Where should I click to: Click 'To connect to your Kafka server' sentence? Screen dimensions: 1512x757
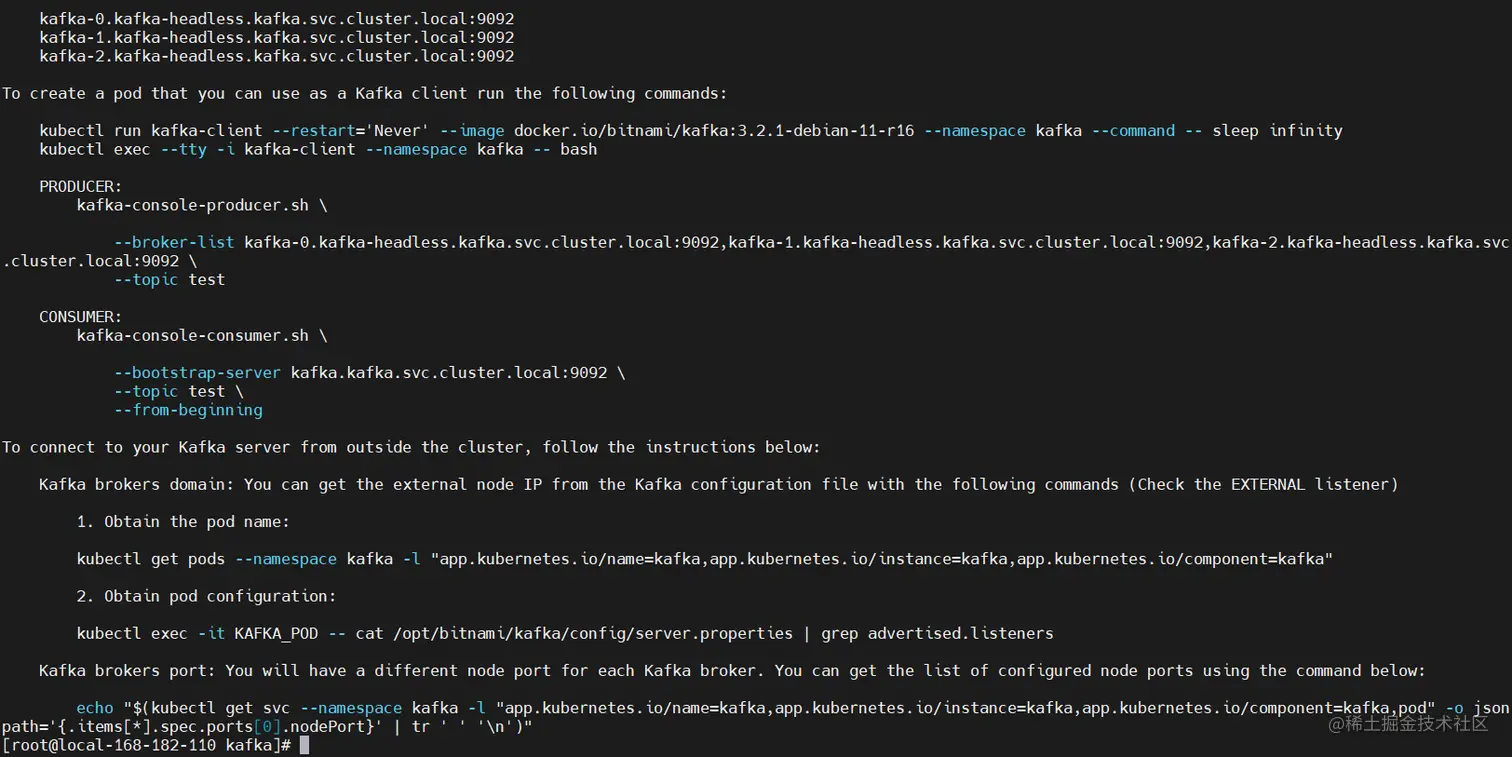(x=411, y=447)
